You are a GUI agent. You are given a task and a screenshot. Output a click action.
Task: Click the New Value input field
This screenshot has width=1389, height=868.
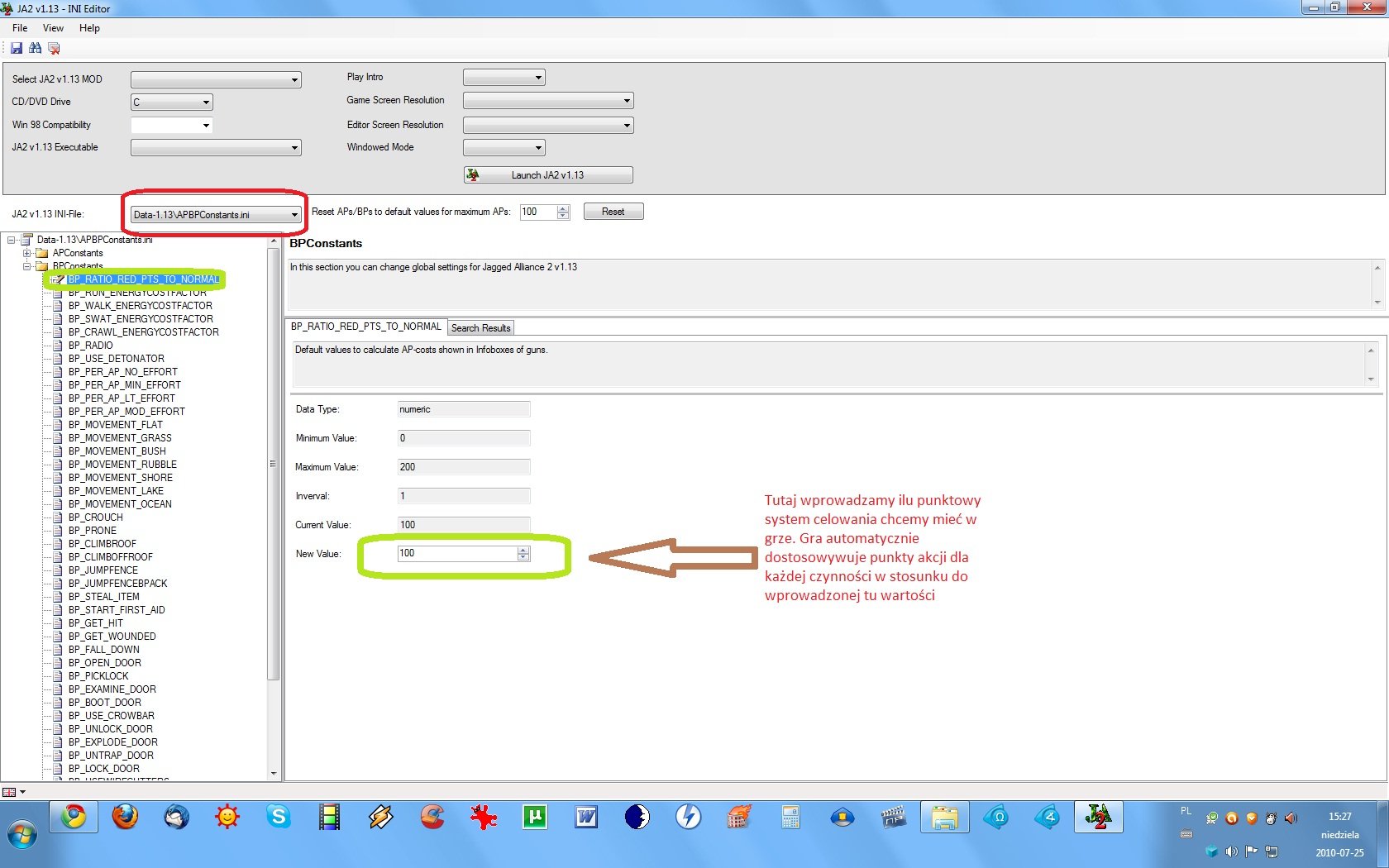456,553
